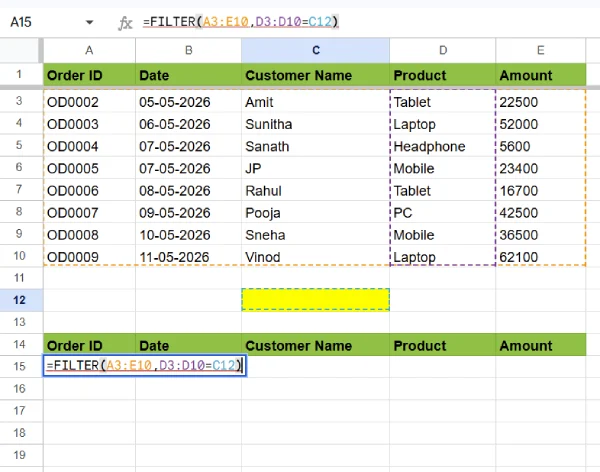Click cell OD0004
The width and height of the screenshot is (600, 472).
pyautogui.click(x=89, y=146)
